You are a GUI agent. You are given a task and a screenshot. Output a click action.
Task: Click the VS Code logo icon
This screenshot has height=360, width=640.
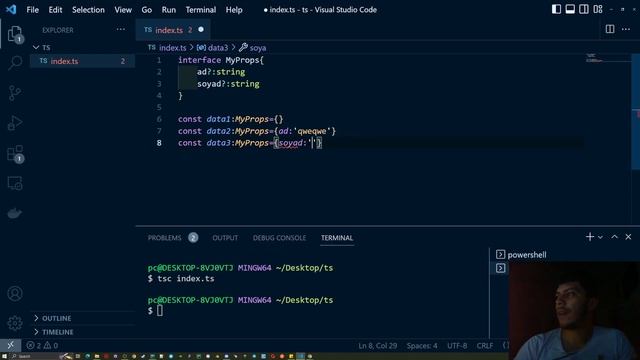11,9
